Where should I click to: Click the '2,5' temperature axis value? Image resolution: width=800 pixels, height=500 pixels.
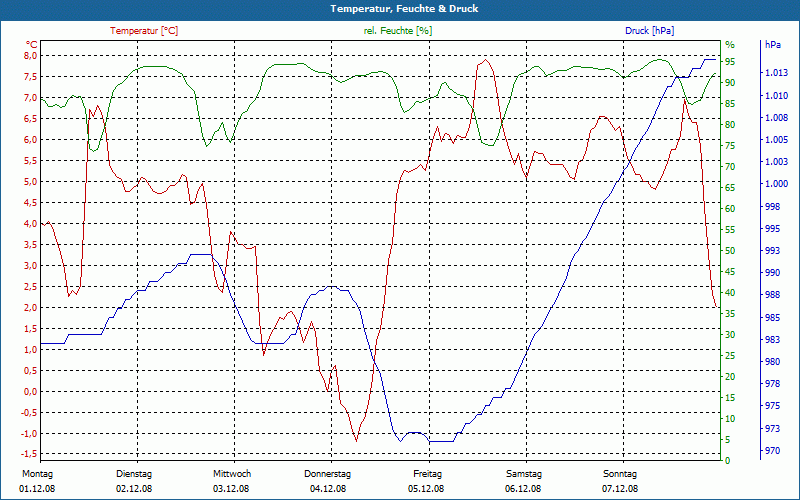pyautogui.click(x=31, y=286)
